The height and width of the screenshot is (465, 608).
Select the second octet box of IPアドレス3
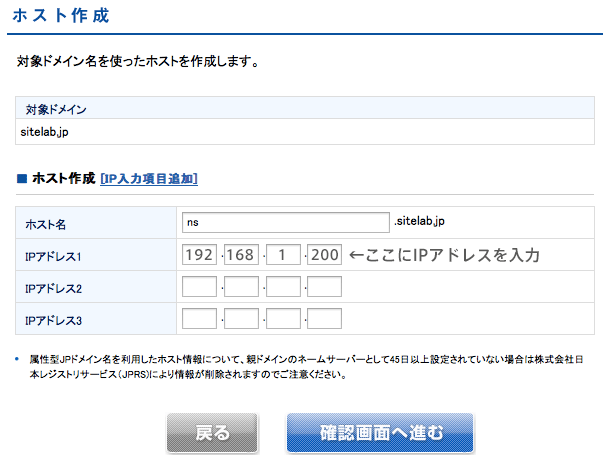tap(242, 320)
